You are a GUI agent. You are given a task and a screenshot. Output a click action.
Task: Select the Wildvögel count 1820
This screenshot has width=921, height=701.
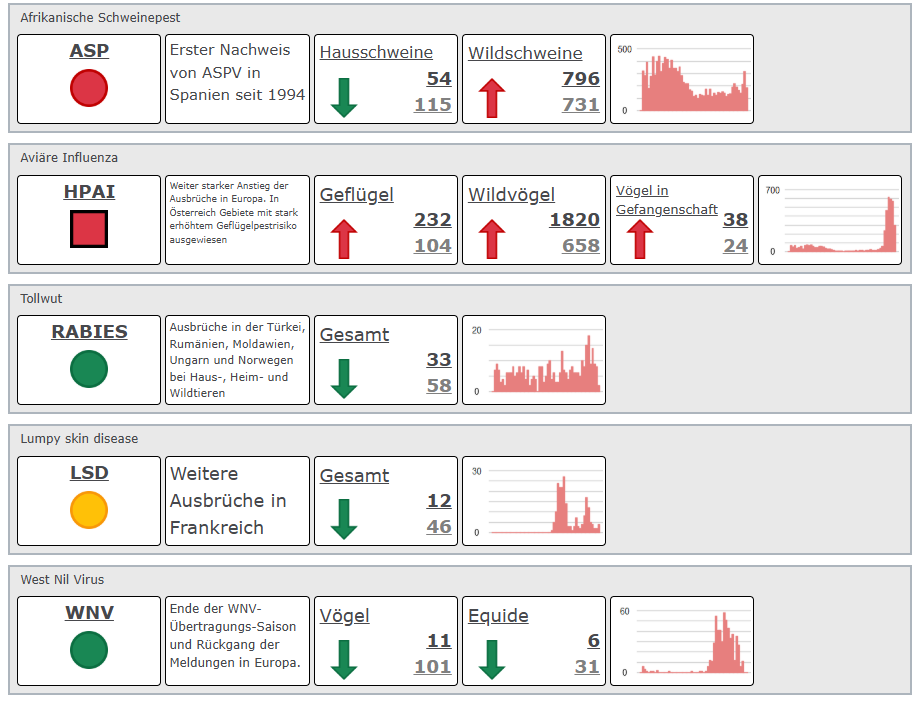[x=574, y=220]
